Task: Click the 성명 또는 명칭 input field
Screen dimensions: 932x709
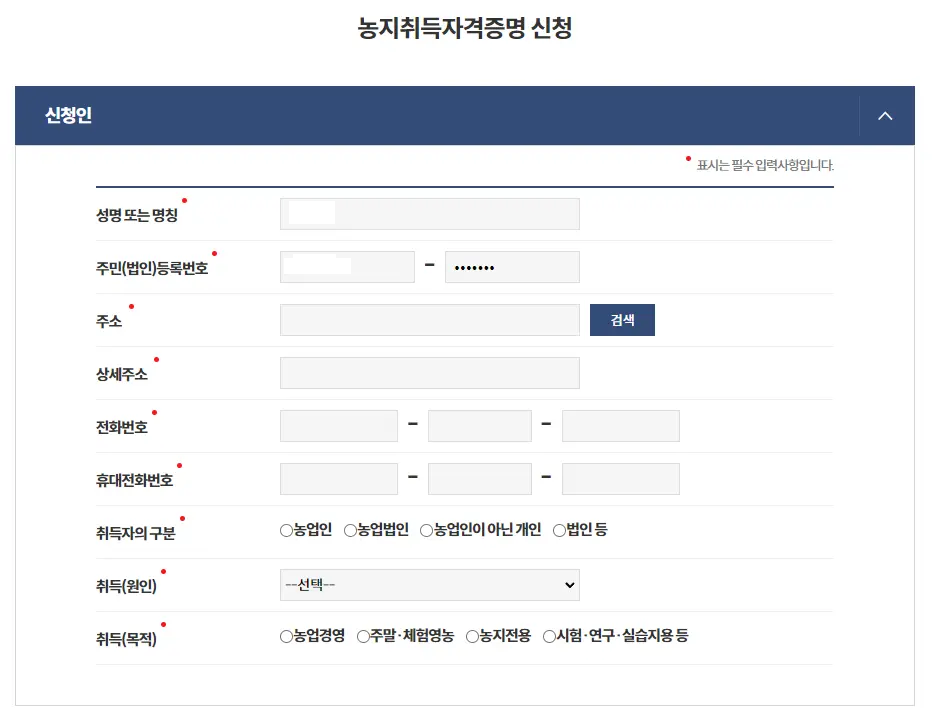Action: tap(429, 213)
